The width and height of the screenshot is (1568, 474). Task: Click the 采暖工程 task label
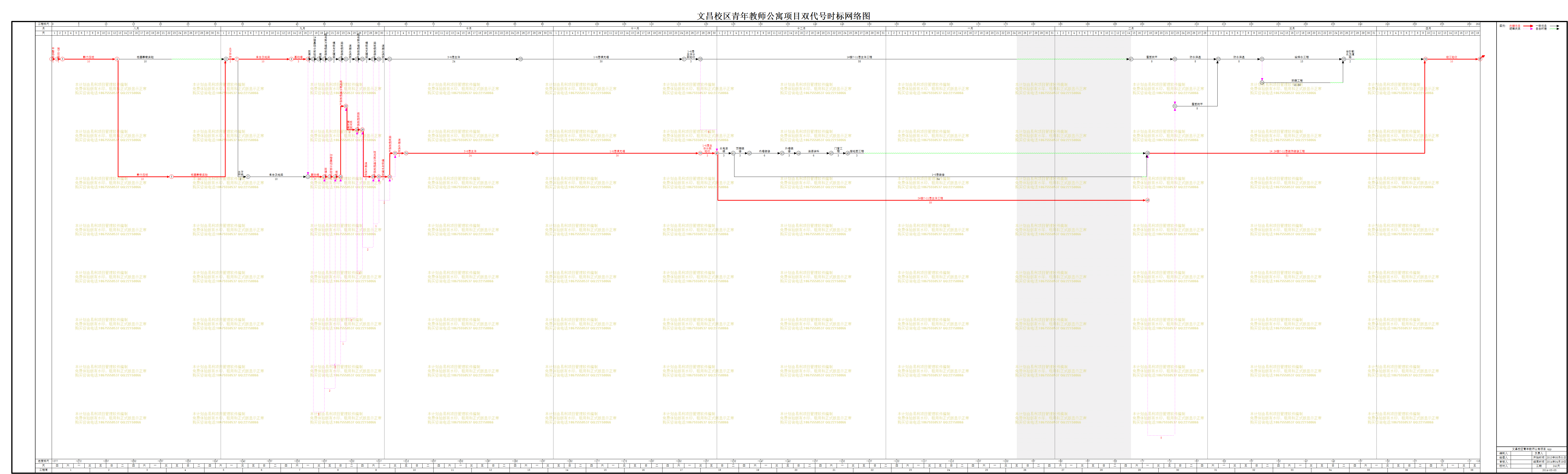pyautogui.click(x=1297, y=80)
